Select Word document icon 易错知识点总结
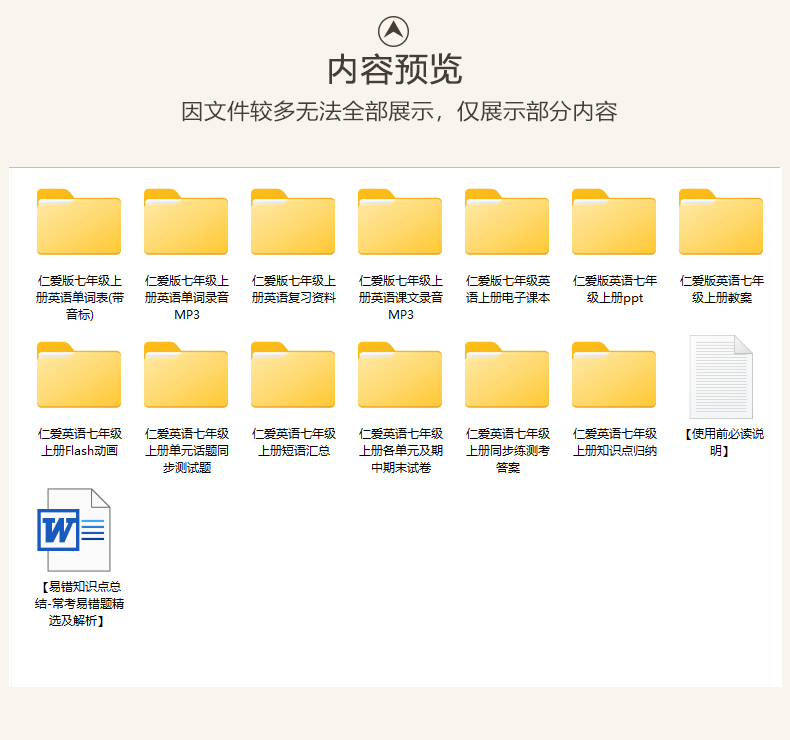Image resolution: width=790 pixels, height=740 pixels. (74, 529)
